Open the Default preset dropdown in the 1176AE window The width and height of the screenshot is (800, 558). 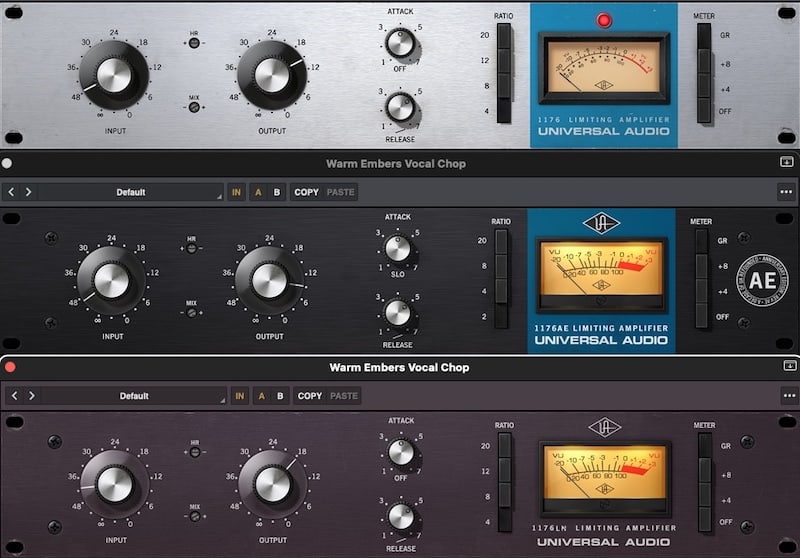pos(131,192)
